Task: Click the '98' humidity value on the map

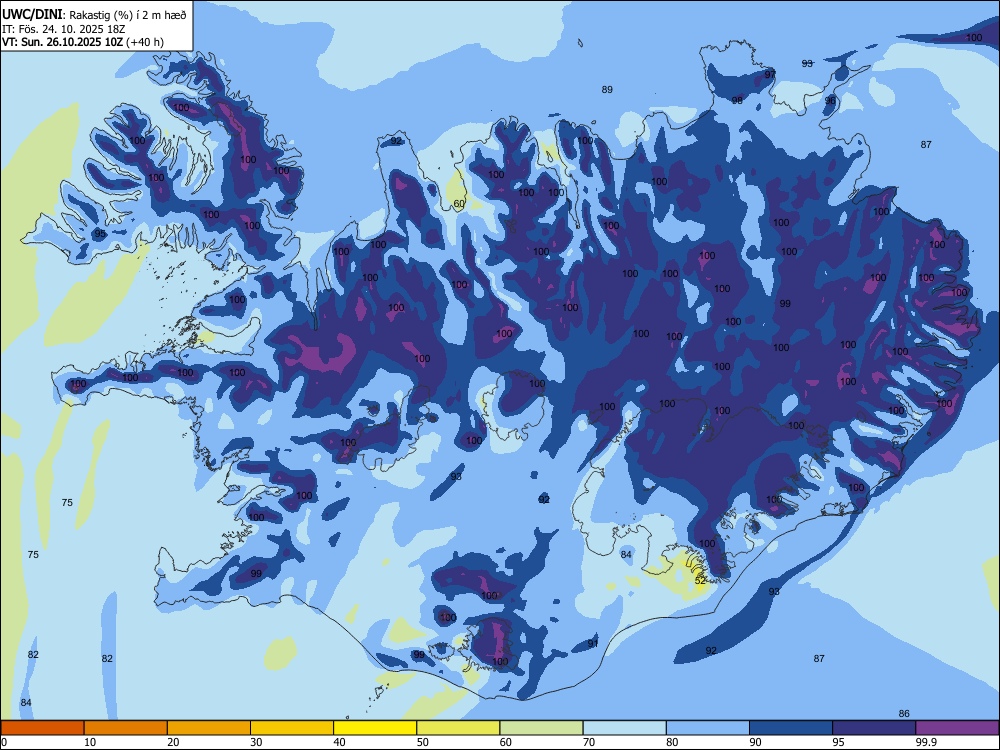Action: coord(737,100)
